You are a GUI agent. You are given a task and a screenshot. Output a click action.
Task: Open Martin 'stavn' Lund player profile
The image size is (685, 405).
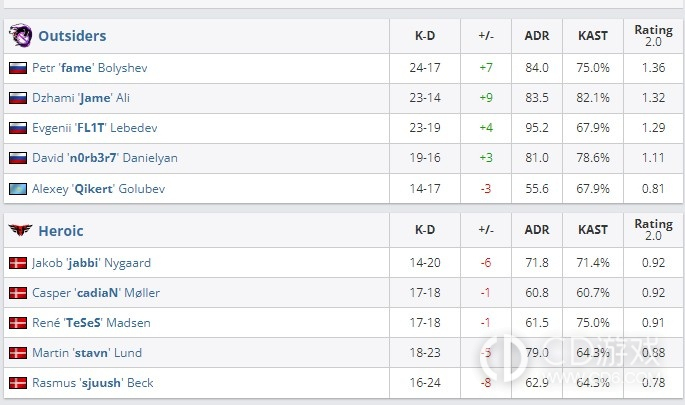click(x=87, y=353)
